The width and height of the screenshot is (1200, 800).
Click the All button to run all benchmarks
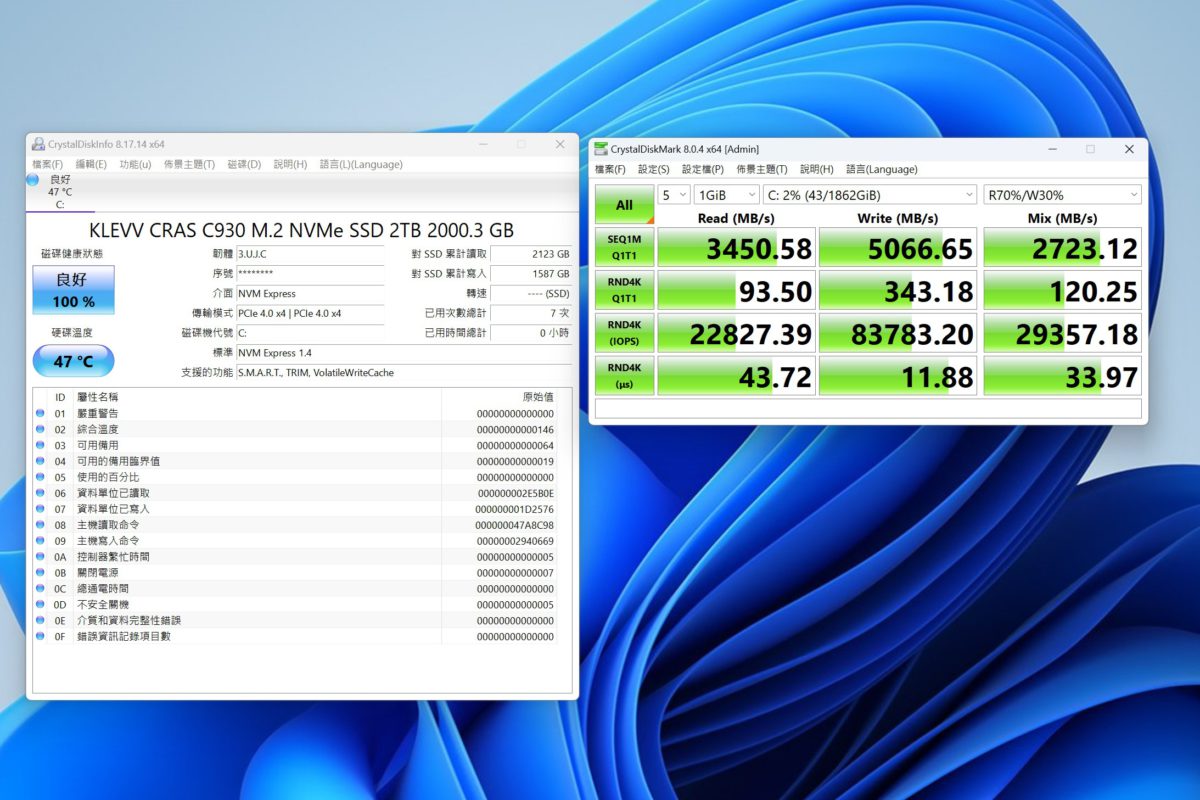click(623, 204)
